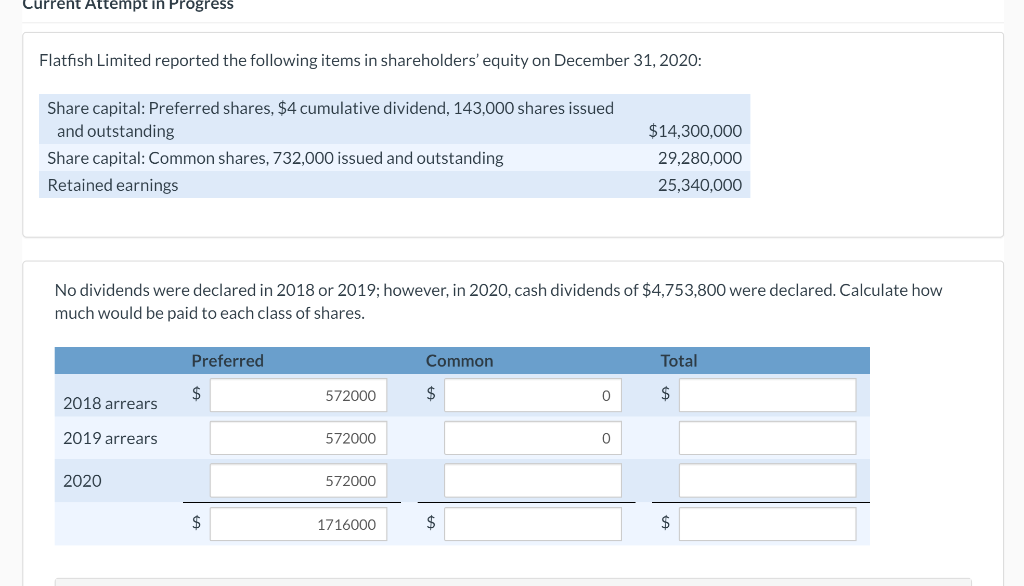Click the Preferred column header
Image resolution: width=1024 pixels, height=586 pixels.
point(227,361)
